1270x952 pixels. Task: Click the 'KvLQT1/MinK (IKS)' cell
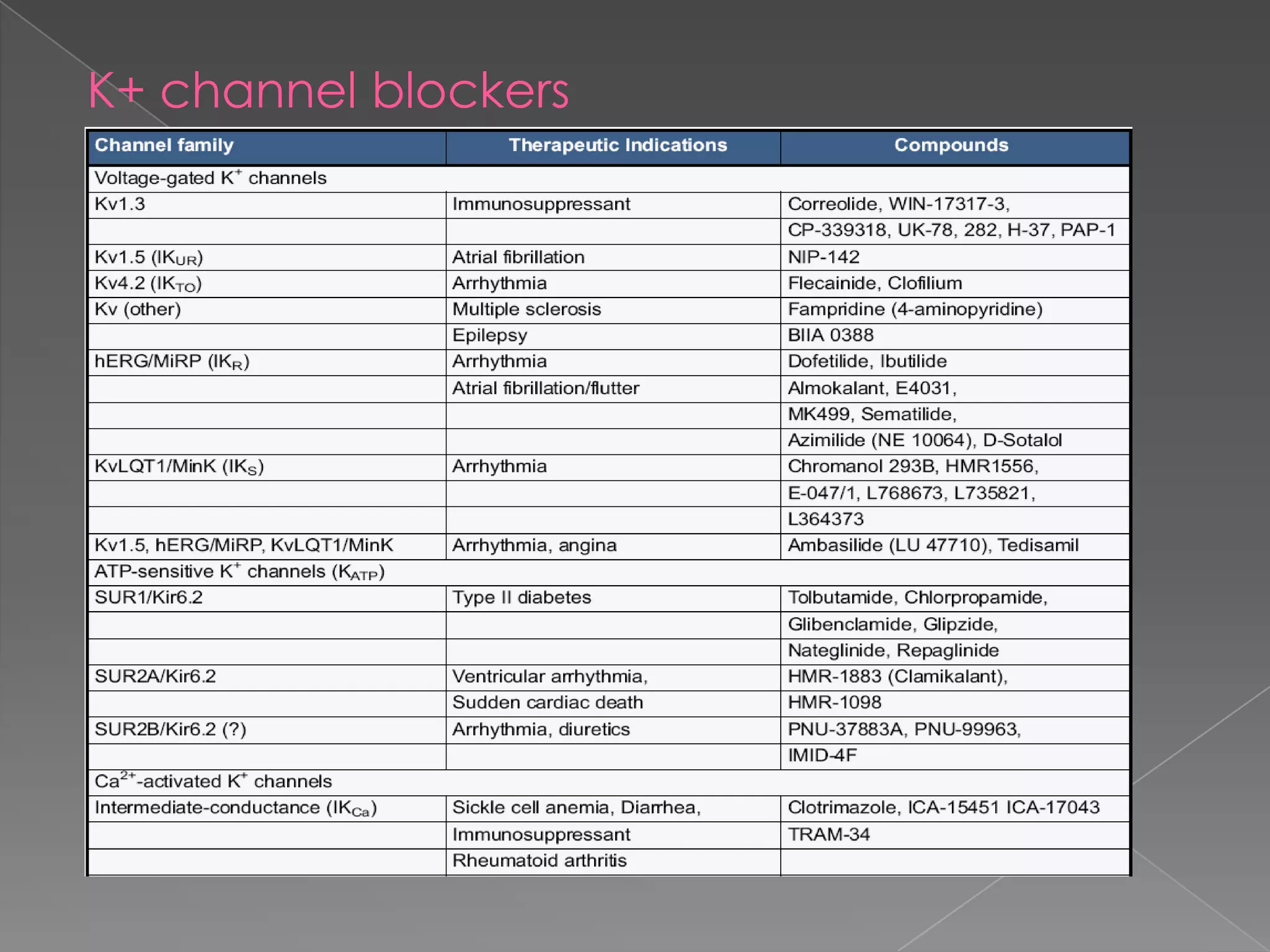[267, 467]
